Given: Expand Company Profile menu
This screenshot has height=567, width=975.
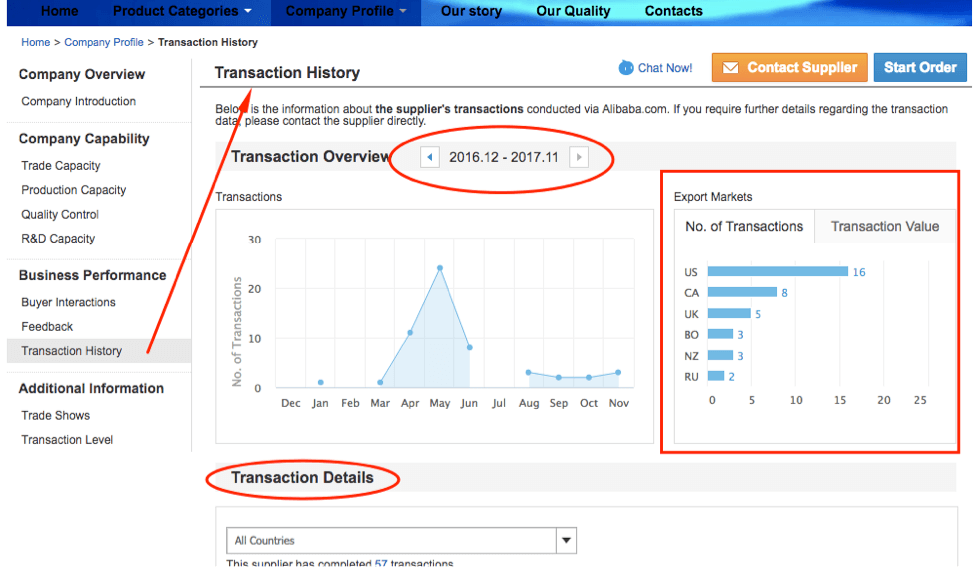Looking at the screenshot, I should click(x=346, y=11).
